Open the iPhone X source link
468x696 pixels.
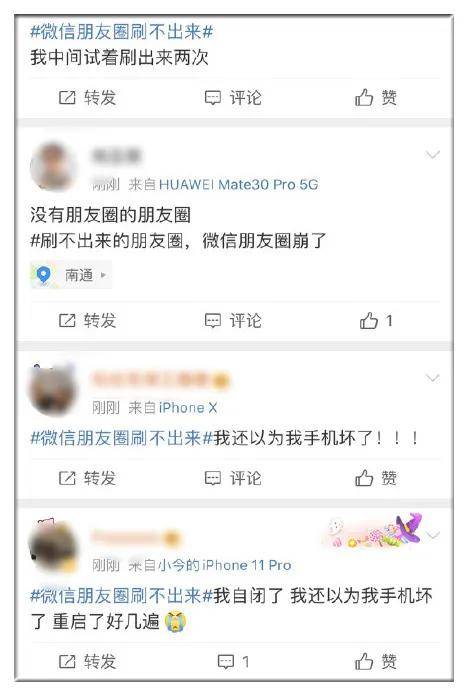188,407
